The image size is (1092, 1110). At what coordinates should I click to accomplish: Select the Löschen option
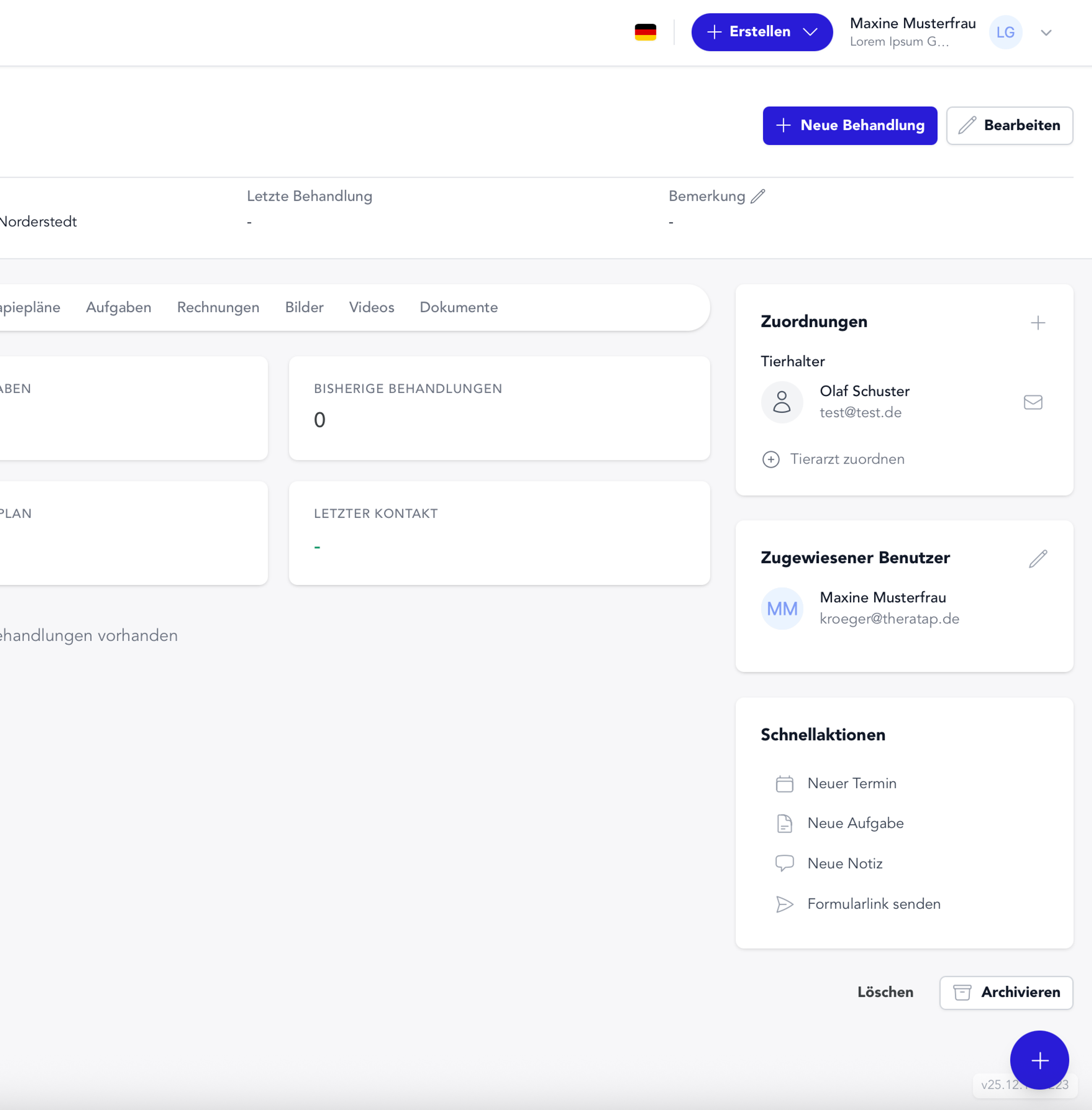(x=885, y=992)
